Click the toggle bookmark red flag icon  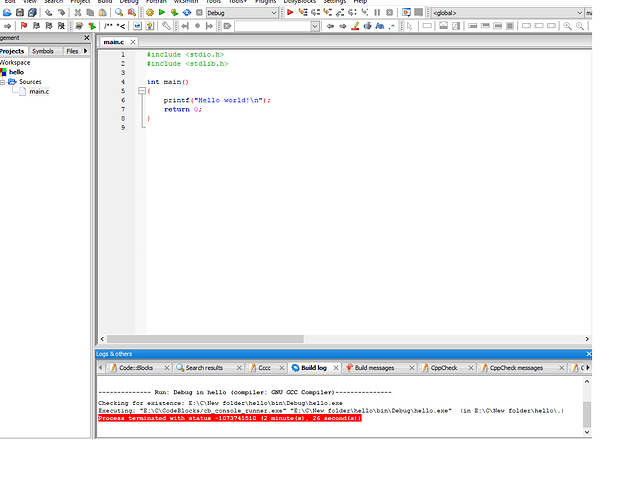tap(23, 26)
